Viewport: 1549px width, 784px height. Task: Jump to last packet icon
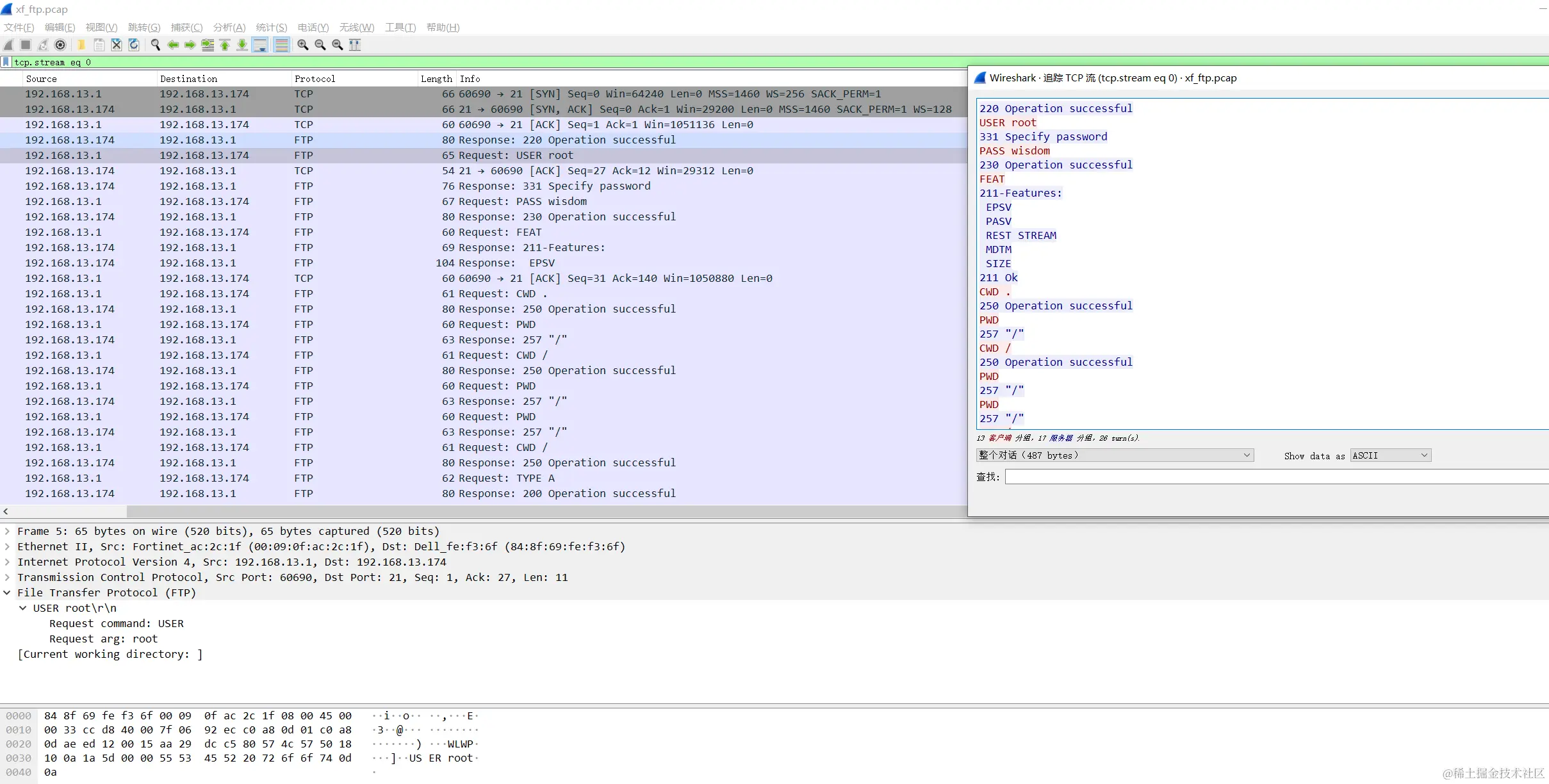242,45
